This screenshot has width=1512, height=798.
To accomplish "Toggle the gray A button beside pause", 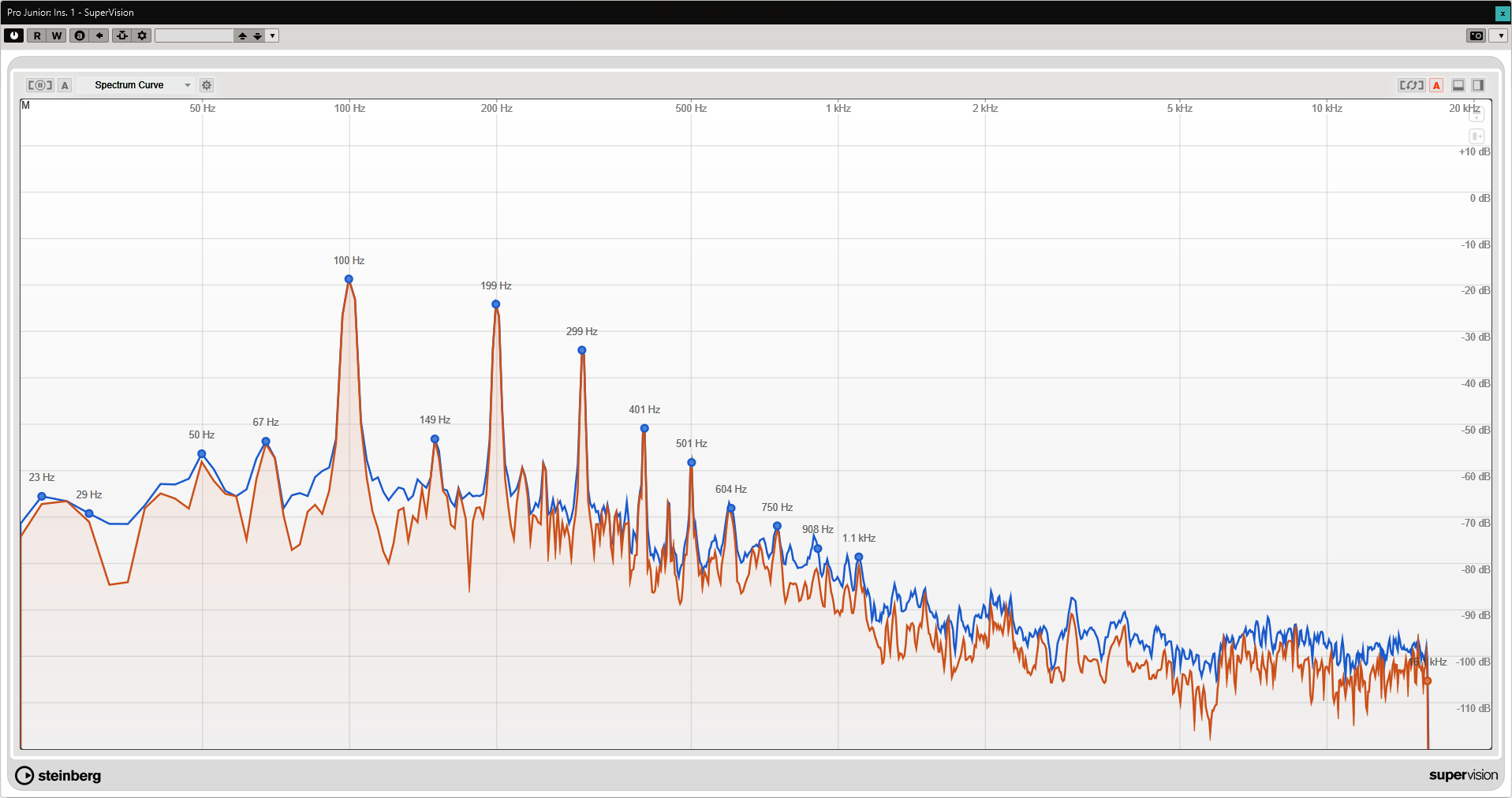I will 65,85.
